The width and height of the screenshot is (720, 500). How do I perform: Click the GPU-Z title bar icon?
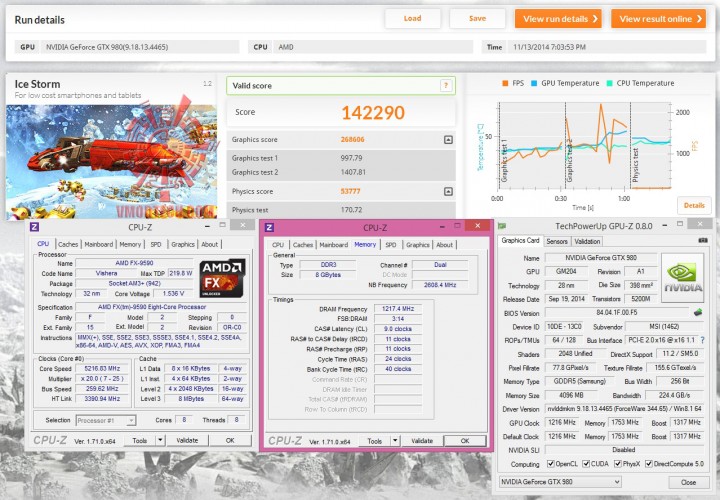(502, 226)
